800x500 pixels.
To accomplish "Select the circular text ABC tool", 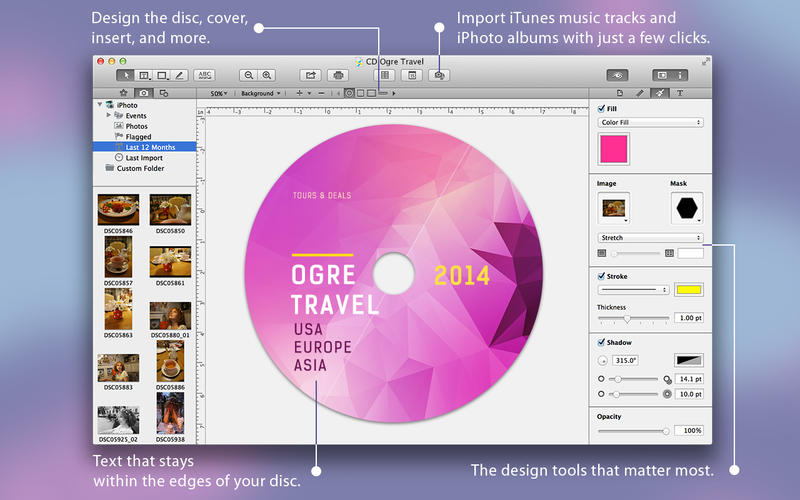I will (x=204, y=75).
